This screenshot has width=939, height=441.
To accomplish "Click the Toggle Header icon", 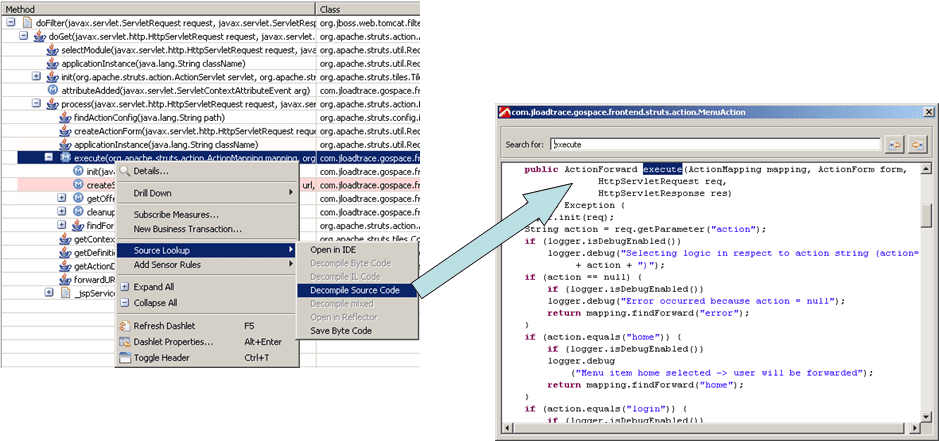I will click(x=125, y=358).
